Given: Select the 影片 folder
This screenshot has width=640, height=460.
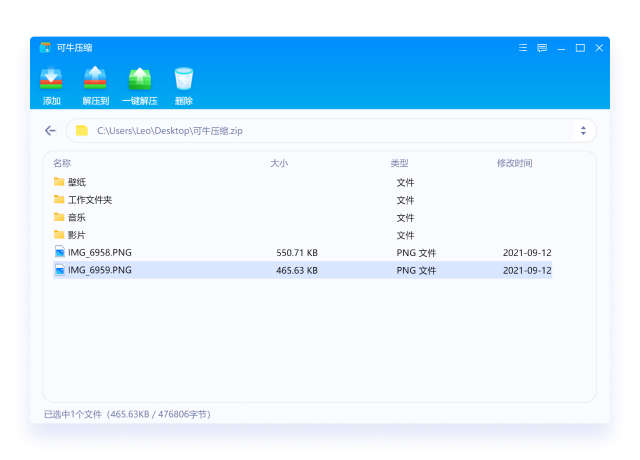Looking at the screenshot, I should (77, 235).
